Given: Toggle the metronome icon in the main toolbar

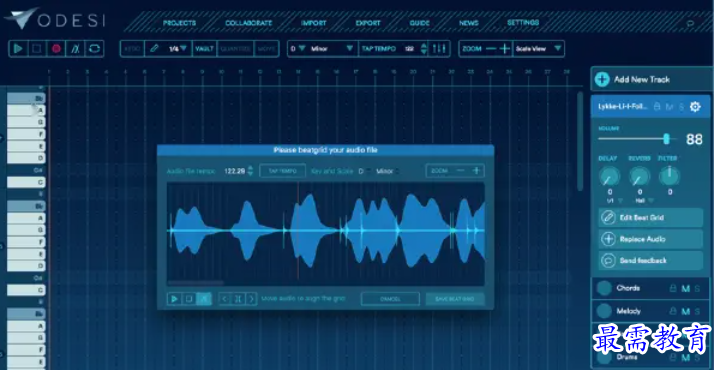Looking at the screenshot, I should click(75, 48).
